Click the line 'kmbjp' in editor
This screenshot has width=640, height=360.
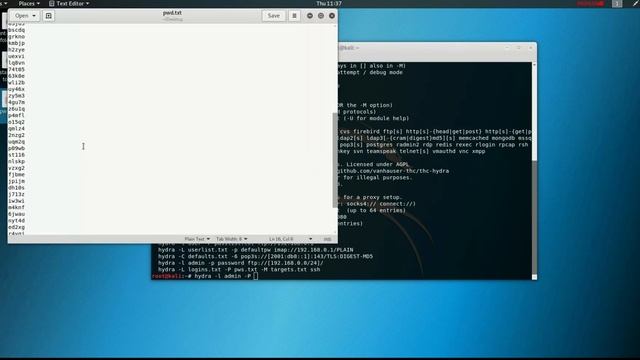[17, 43]
